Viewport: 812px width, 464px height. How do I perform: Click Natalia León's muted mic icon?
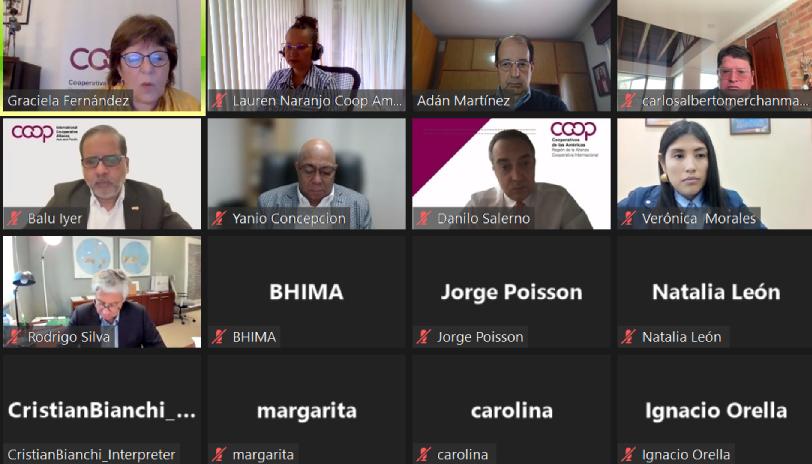click(629, 337)
